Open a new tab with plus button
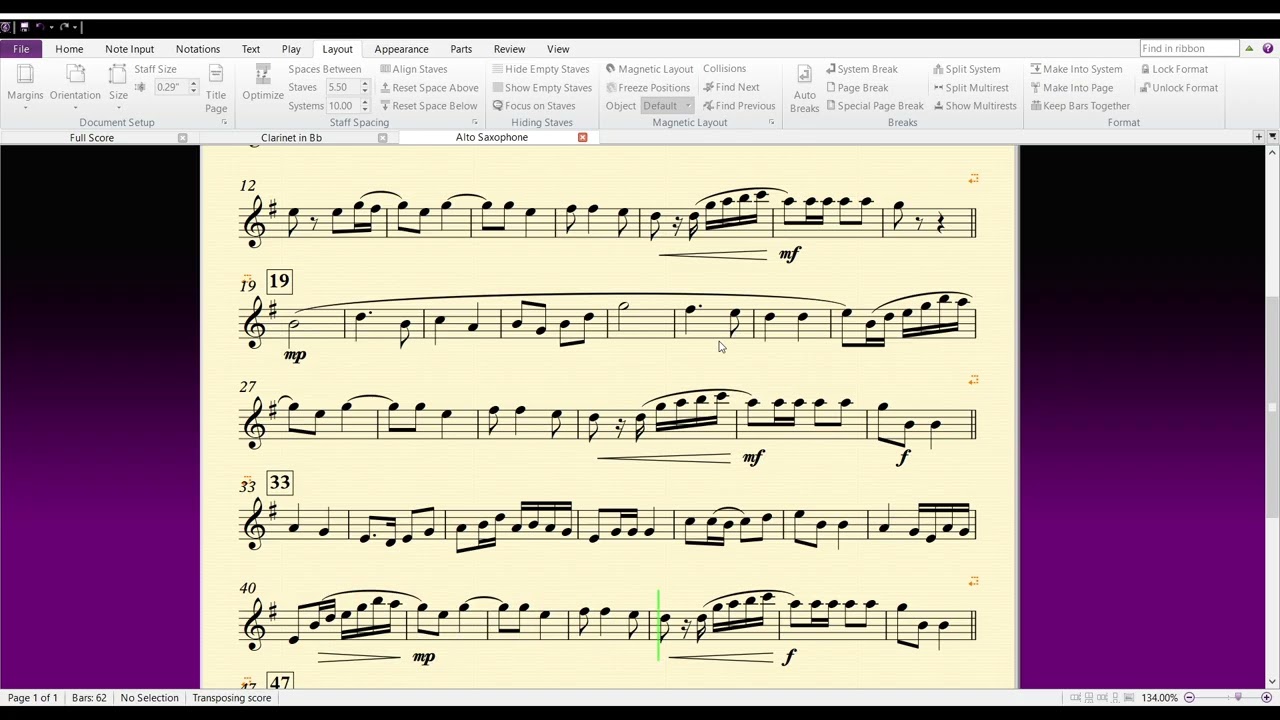The image size is (1280, 720). 1259,136
